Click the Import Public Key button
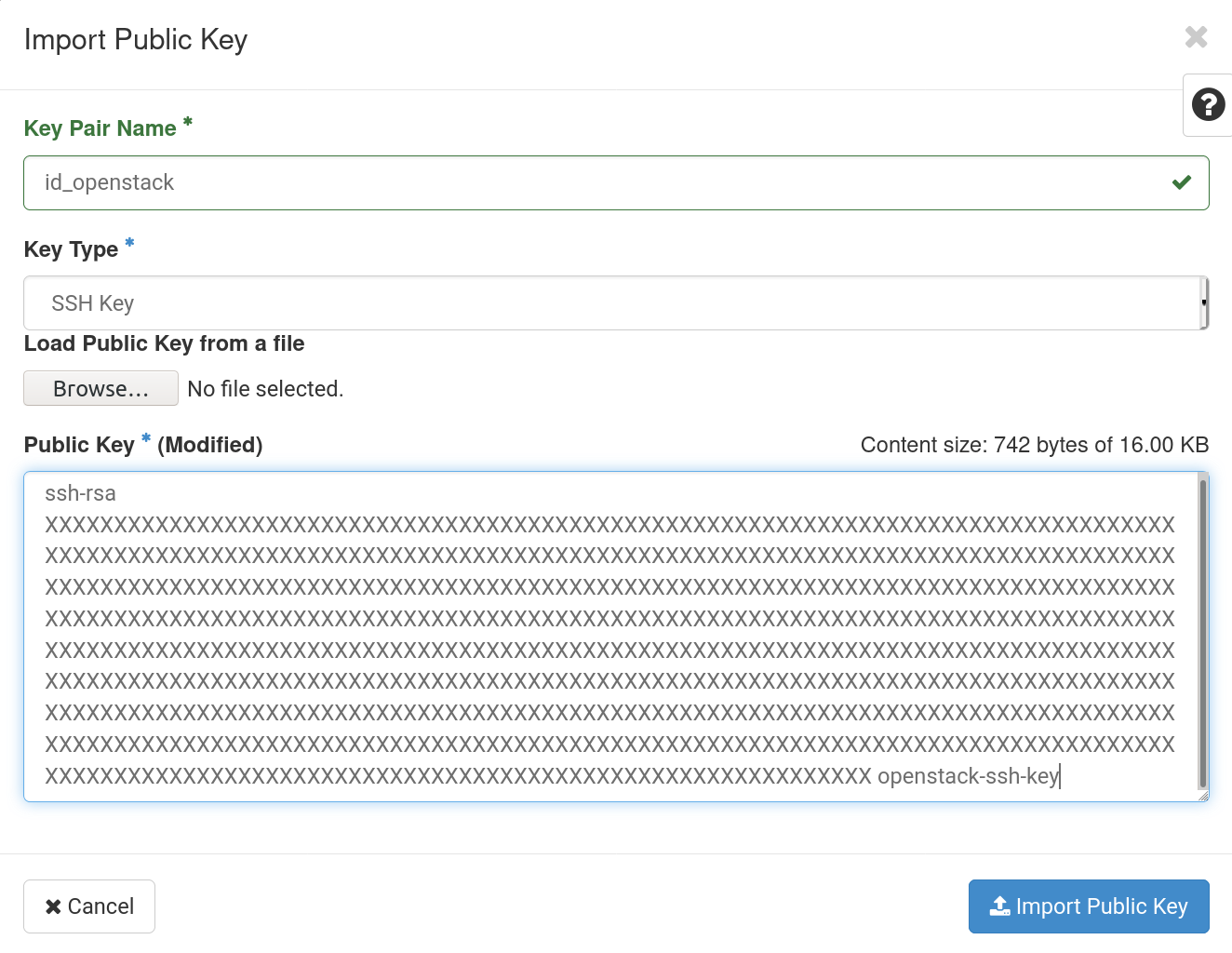Viewport: 1232px width, 953px height. tap(1088, 906)
